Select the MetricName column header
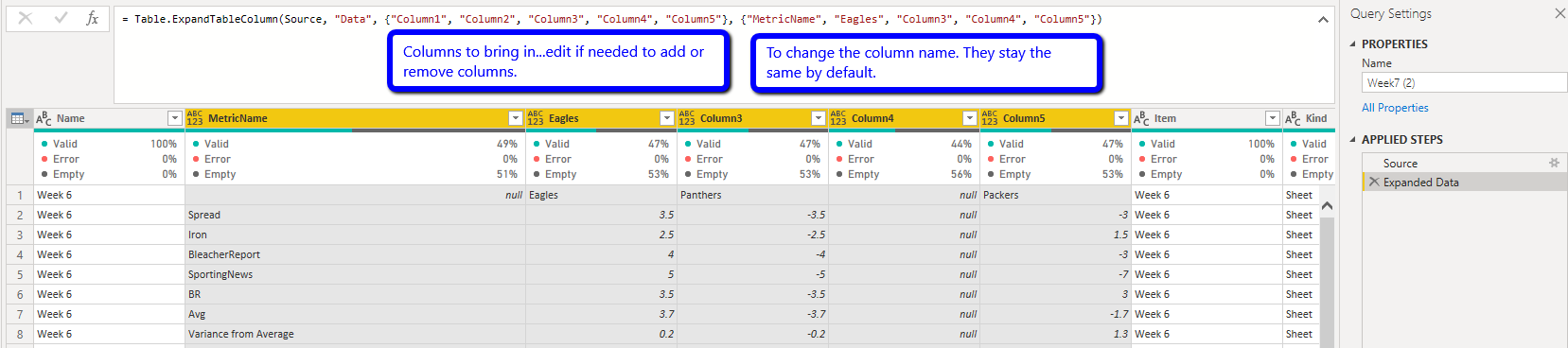1568x348 pixels. [x=355, y=118]
